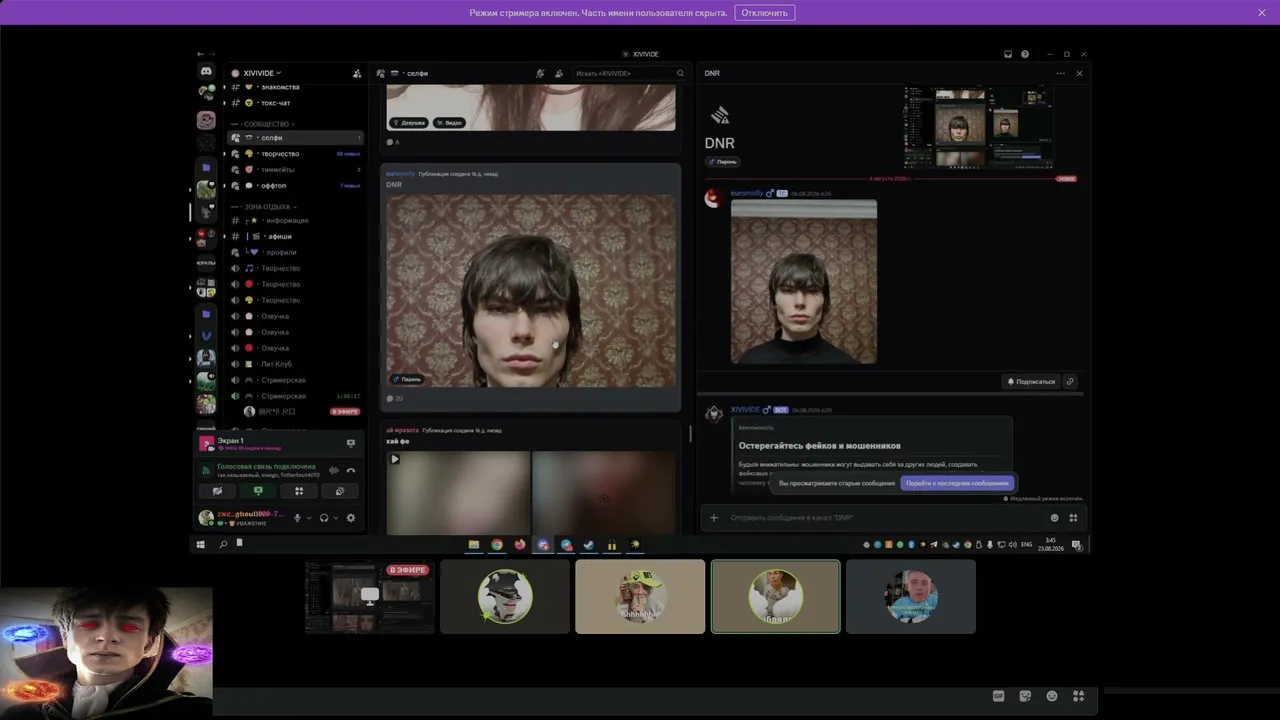Switch to Chrome in the shared screen taskbar

[x=497, y=545]
